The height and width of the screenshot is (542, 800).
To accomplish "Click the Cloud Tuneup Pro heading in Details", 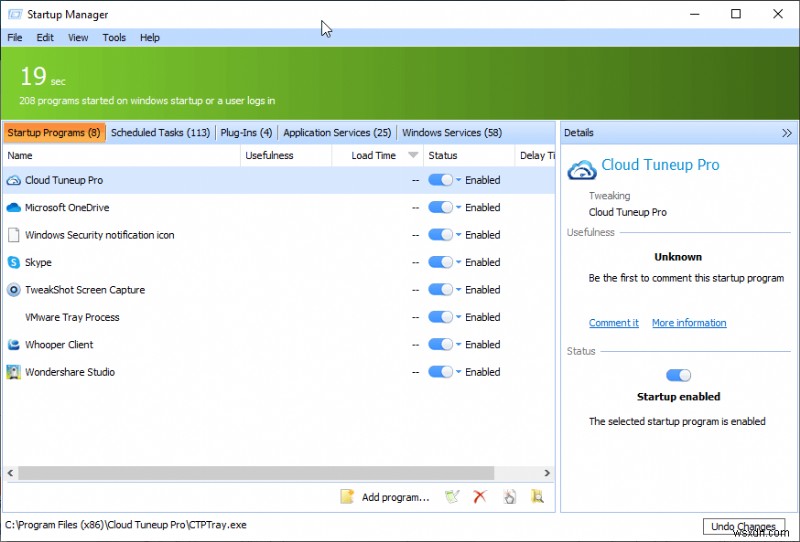I will coord(660,165).
